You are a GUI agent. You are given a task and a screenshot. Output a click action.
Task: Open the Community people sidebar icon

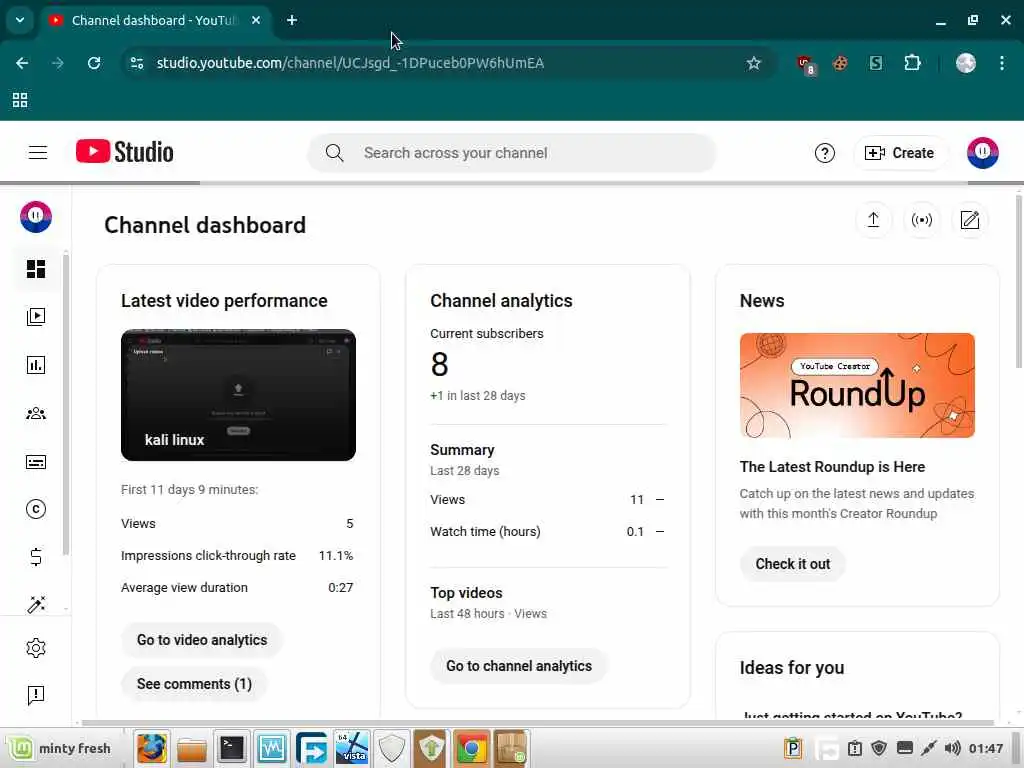[36, 413]
